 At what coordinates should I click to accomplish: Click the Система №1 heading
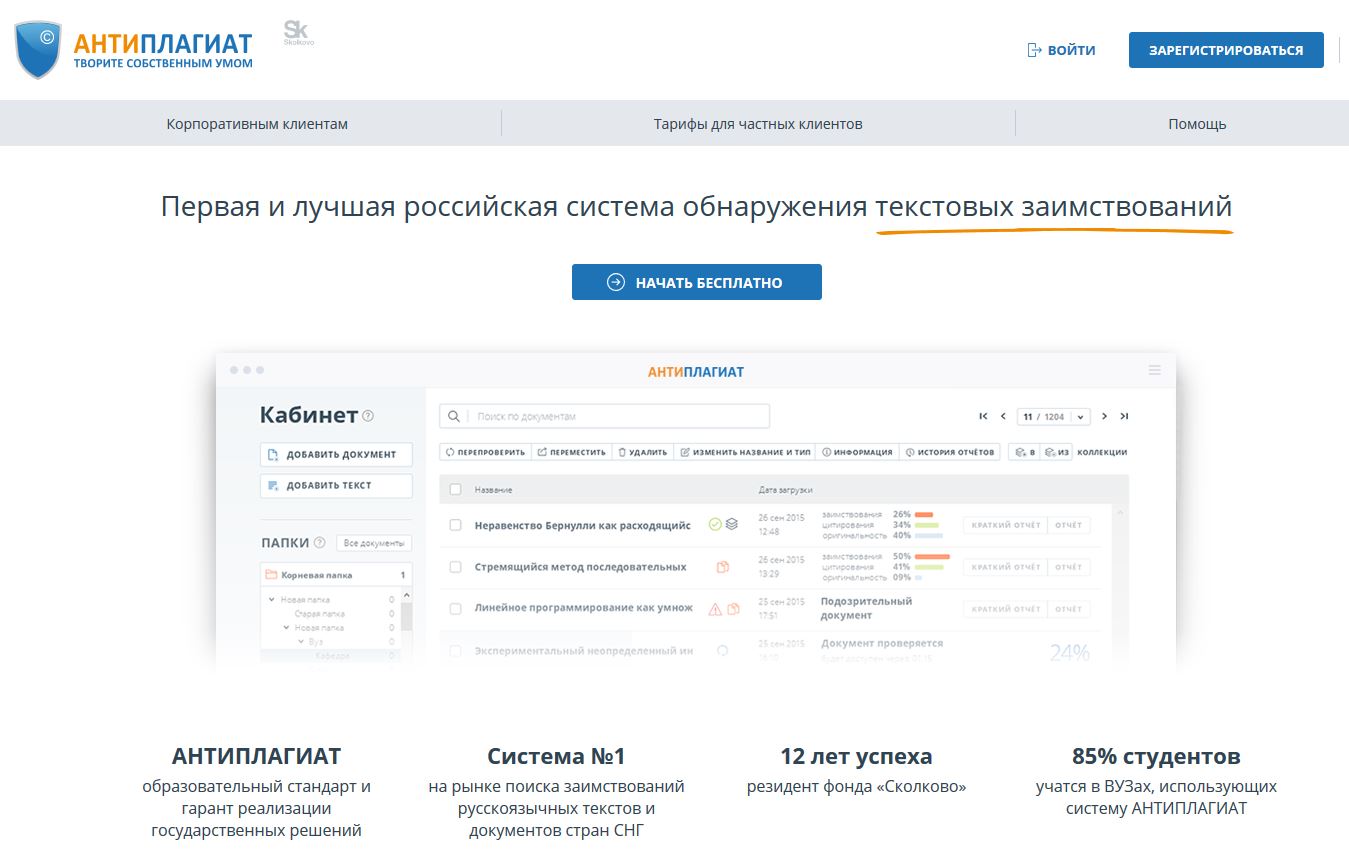[556, 756]
